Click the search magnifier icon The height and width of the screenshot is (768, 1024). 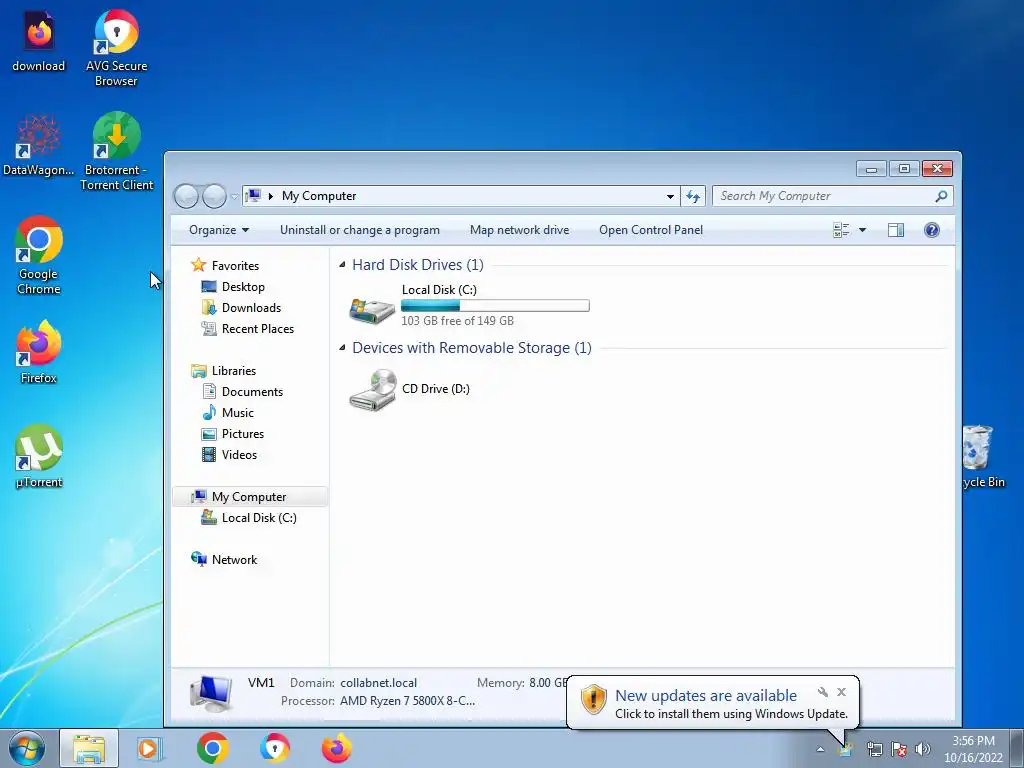pyautogui.click(x=941, y=196)
